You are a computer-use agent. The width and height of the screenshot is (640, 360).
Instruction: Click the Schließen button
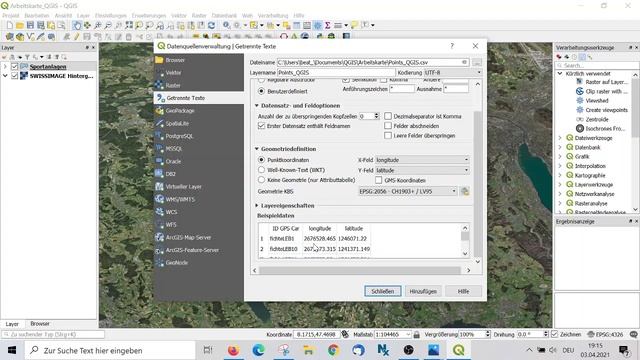[x=382, y=291]
